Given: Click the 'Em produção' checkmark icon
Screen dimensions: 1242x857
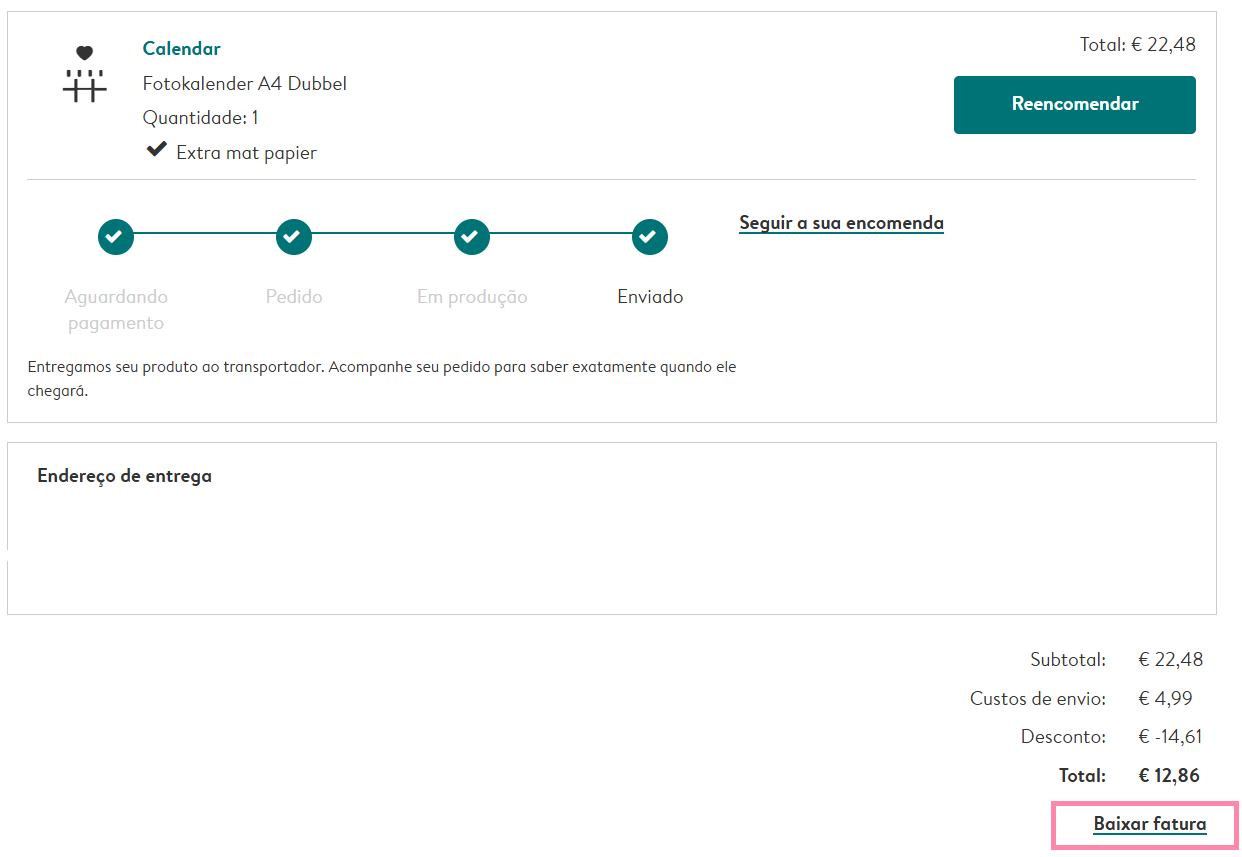Looking at the screenshot, I should coord(471,237).
